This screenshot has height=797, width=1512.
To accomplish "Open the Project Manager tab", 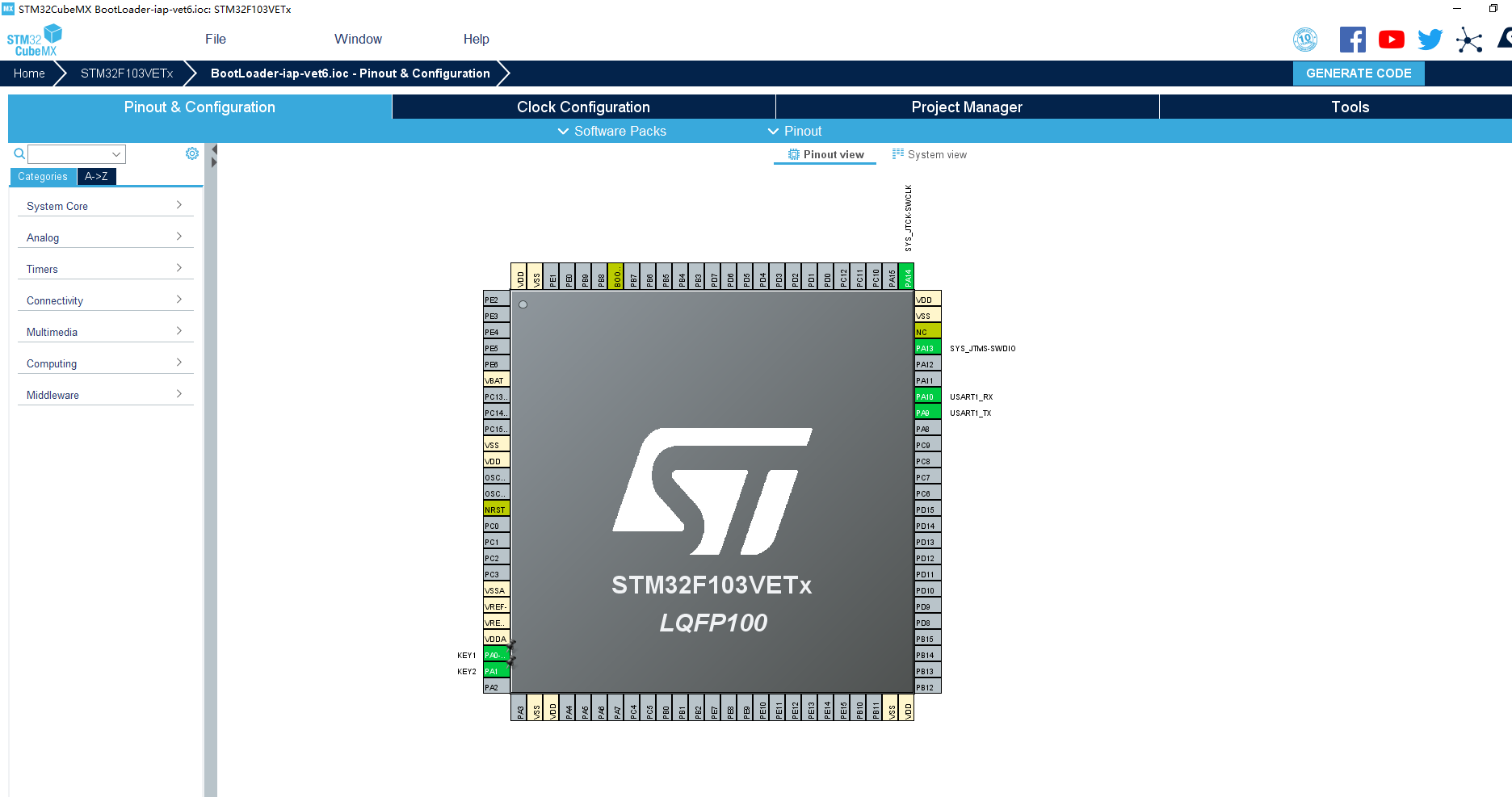I will point(966,106).
